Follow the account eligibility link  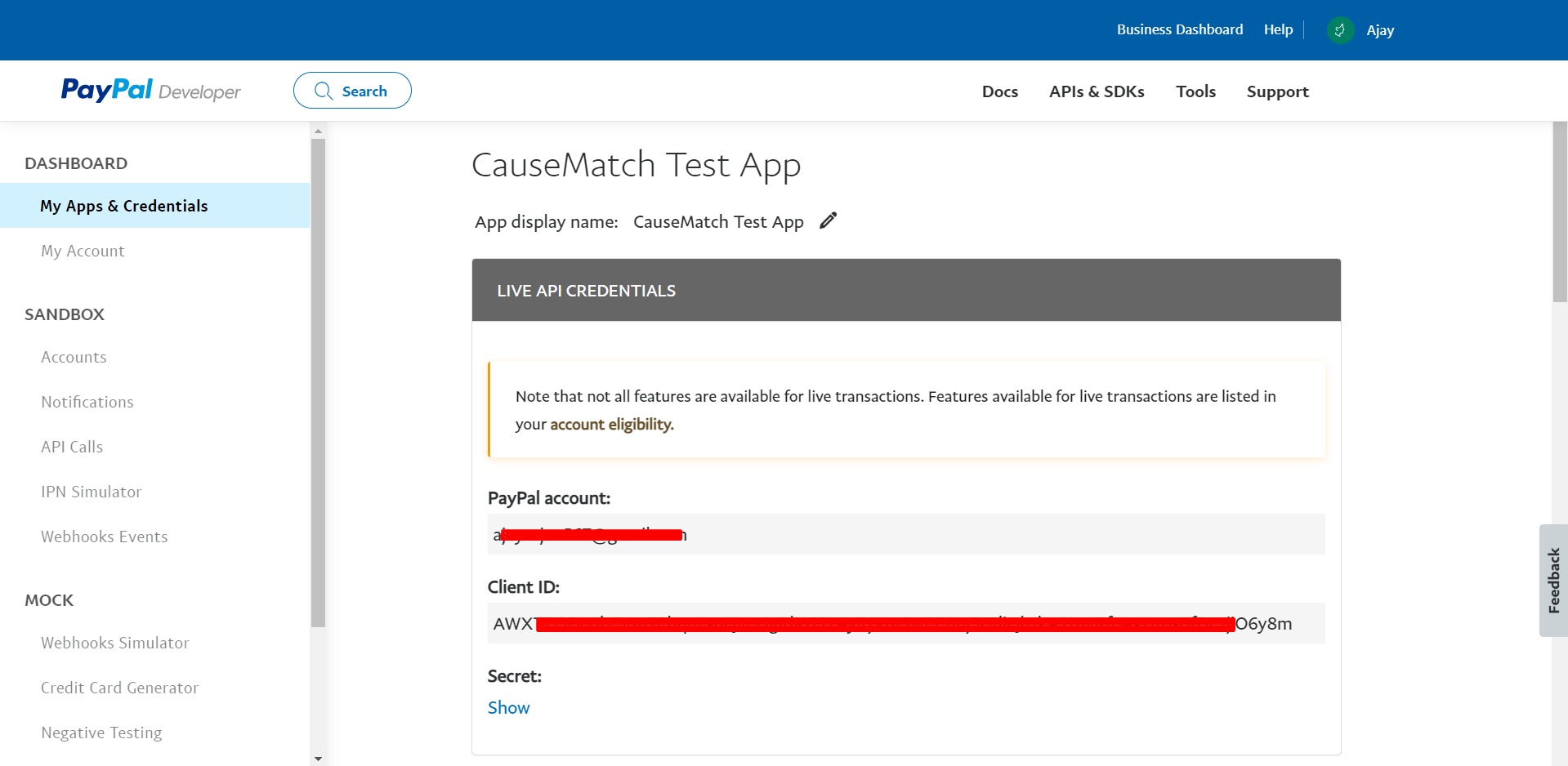coord(612,424)
